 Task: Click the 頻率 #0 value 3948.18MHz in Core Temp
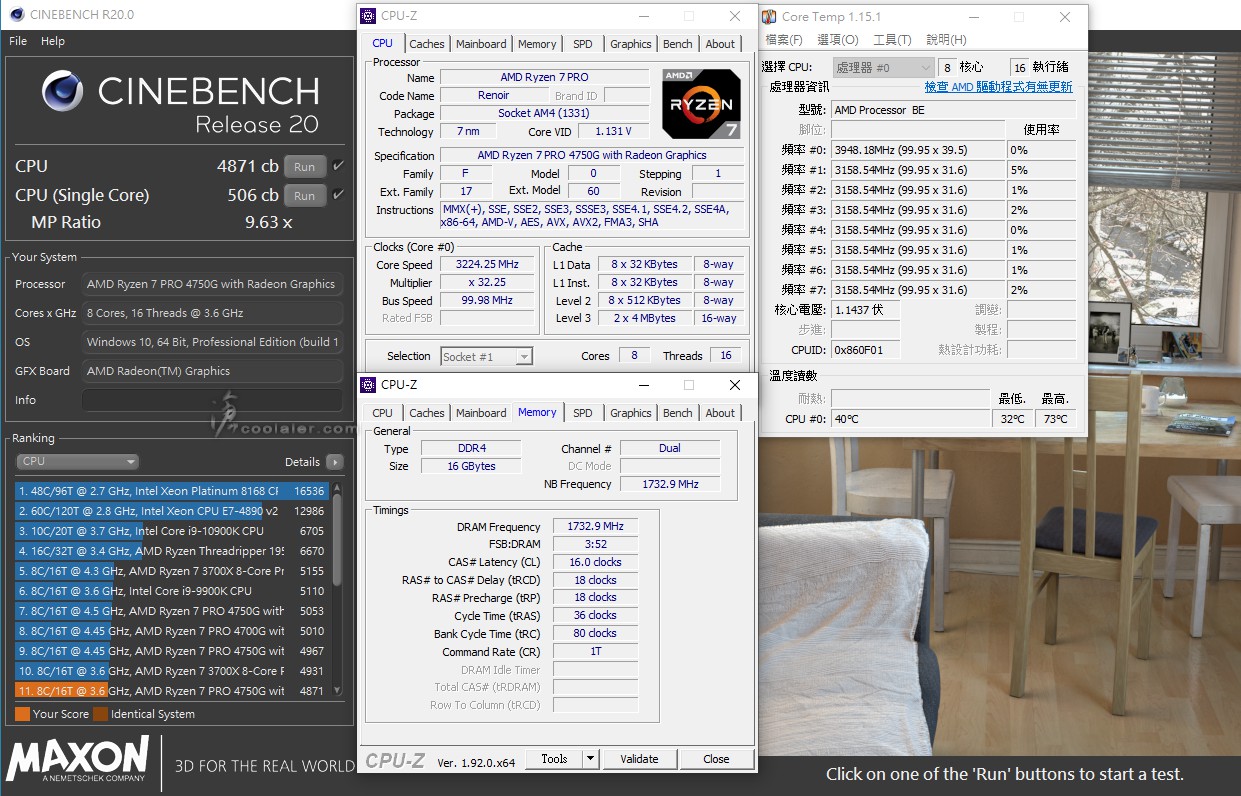tap(917, 150)
